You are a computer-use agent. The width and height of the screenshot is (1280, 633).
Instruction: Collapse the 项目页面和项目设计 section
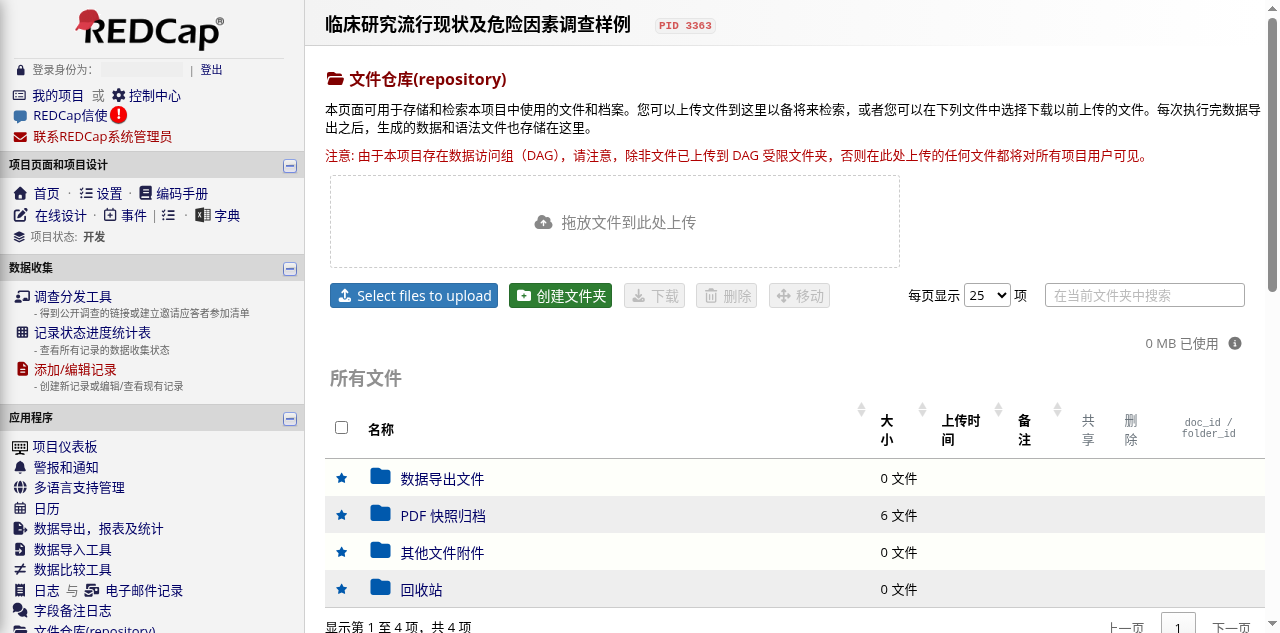pos(290,166)
